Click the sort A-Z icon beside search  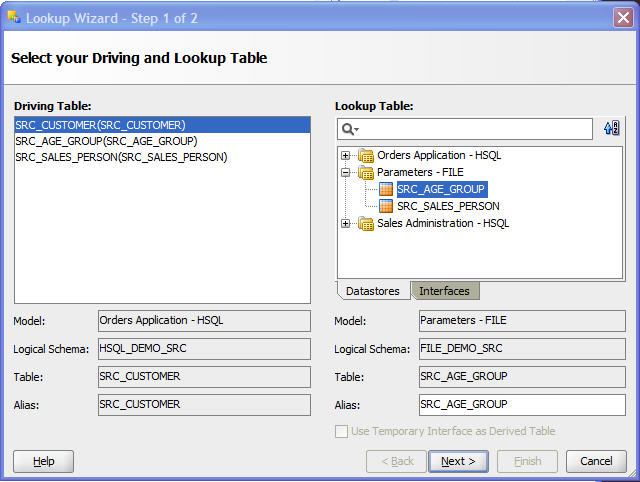611,128
